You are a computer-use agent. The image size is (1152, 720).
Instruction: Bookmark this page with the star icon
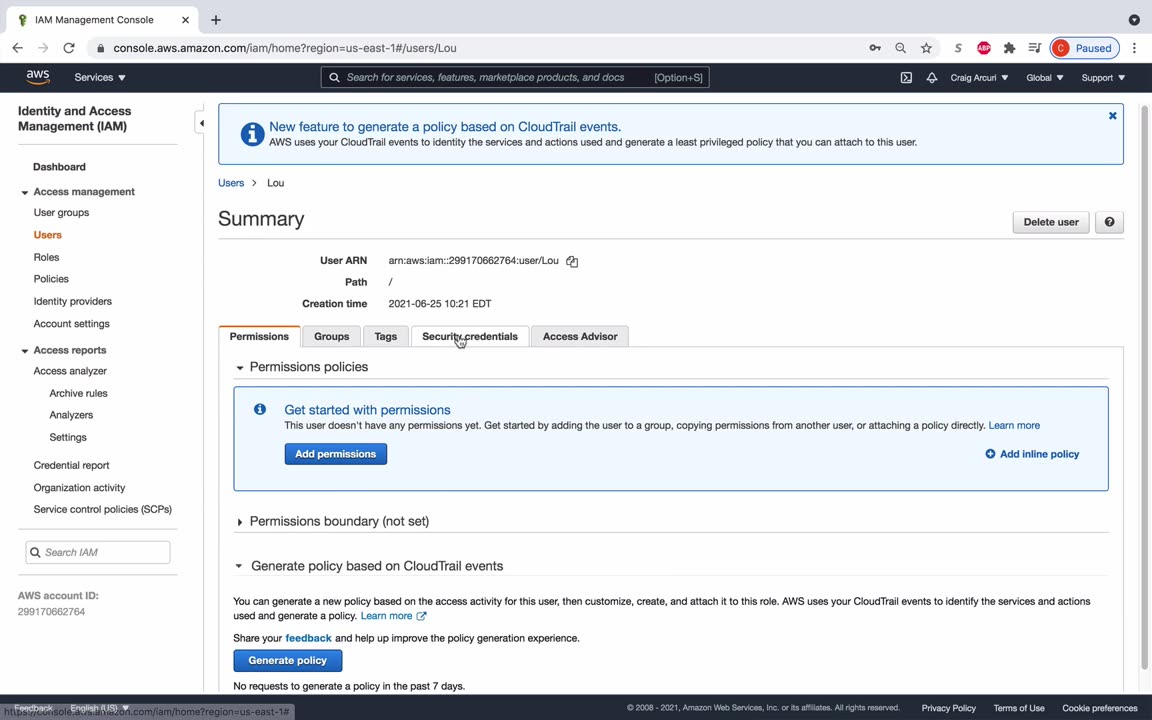(926, 48)
